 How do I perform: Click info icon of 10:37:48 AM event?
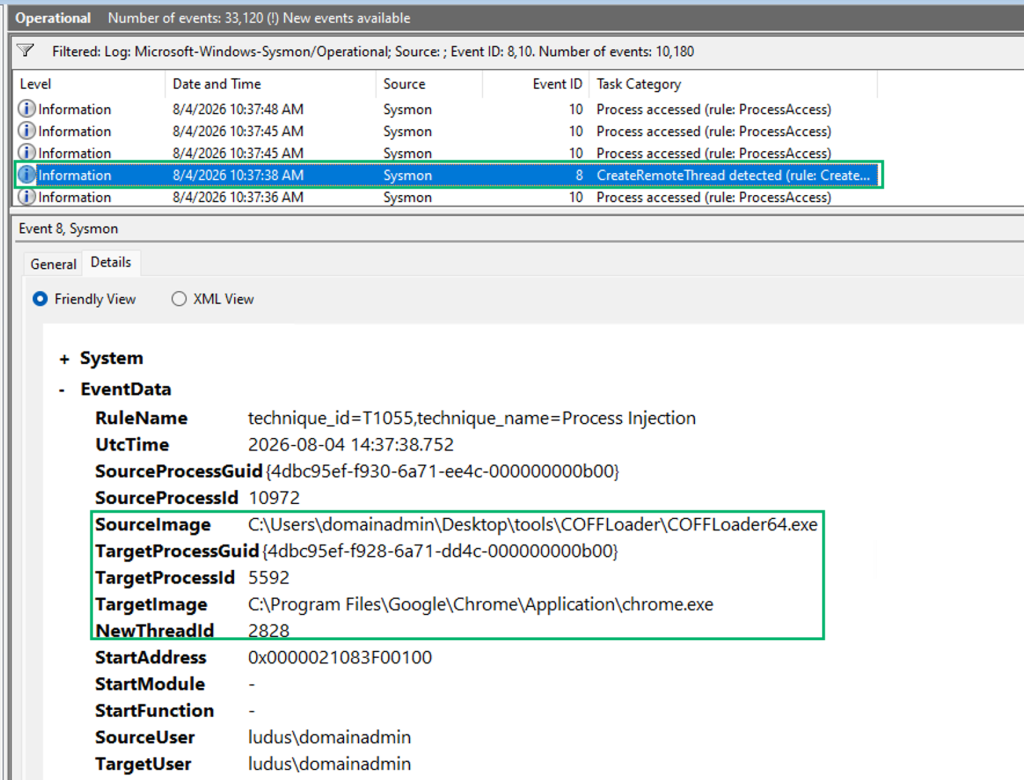point(26,108)
